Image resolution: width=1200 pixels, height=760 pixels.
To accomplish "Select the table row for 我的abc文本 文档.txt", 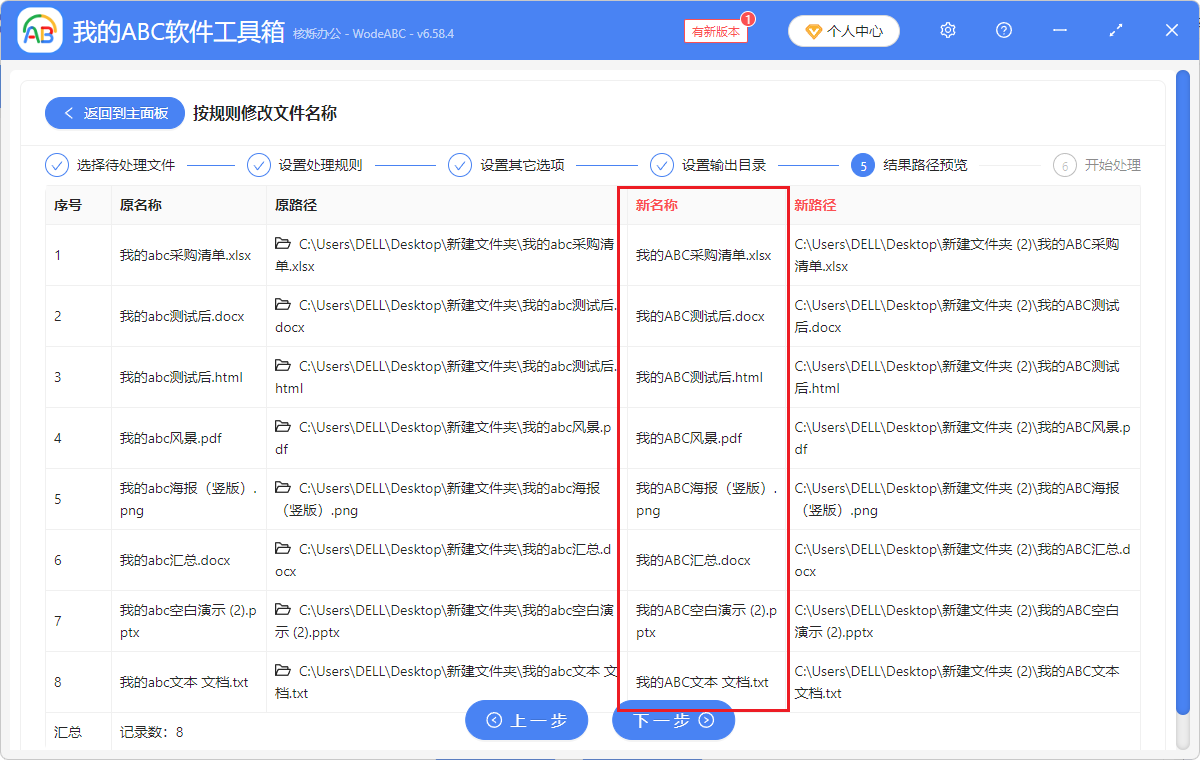I will pos(188,682).
